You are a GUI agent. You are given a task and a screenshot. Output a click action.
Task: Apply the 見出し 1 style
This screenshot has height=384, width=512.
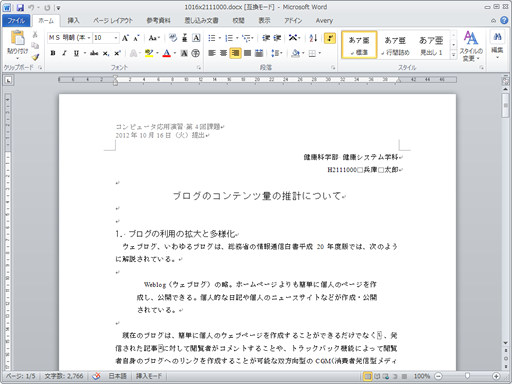point(431,45)
